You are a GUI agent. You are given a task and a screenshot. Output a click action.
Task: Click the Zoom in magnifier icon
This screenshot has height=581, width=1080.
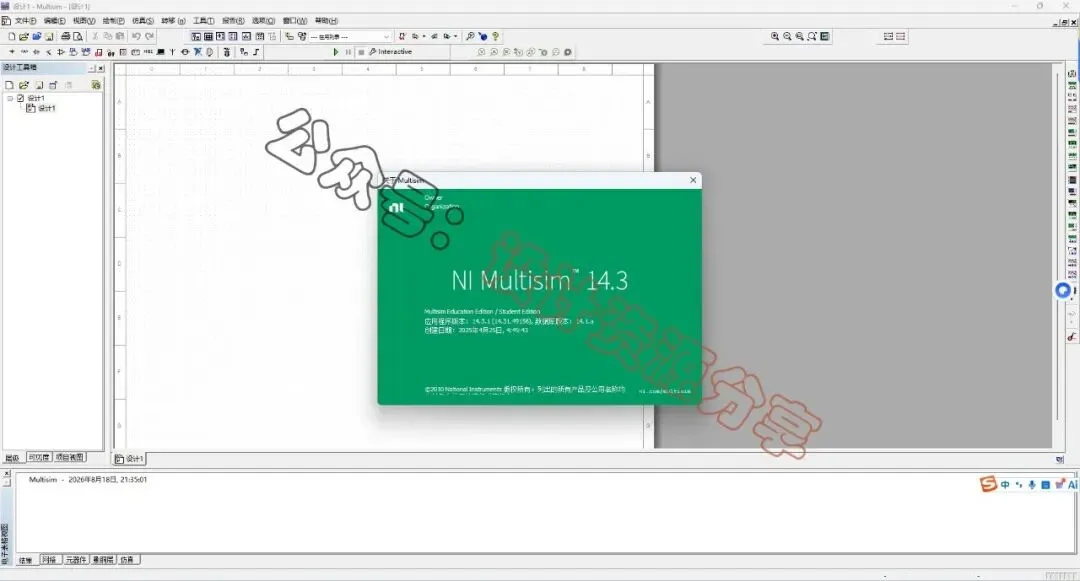click(775, 36)
